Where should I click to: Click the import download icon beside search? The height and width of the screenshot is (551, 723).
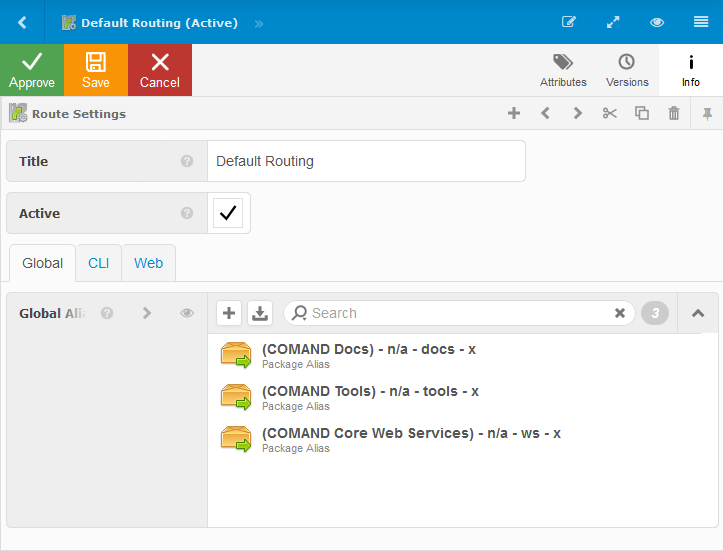[260, 313]
